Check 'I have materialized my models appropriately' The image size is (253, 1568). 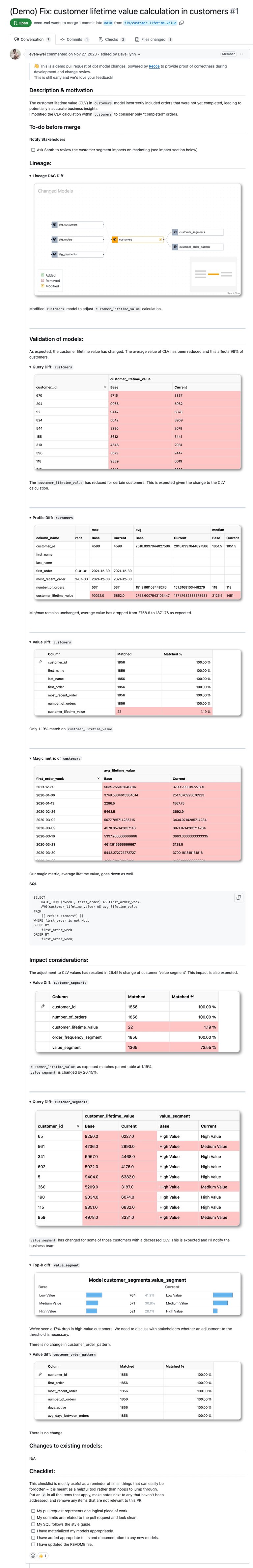pyautogui.click(x=33, y=1531)
